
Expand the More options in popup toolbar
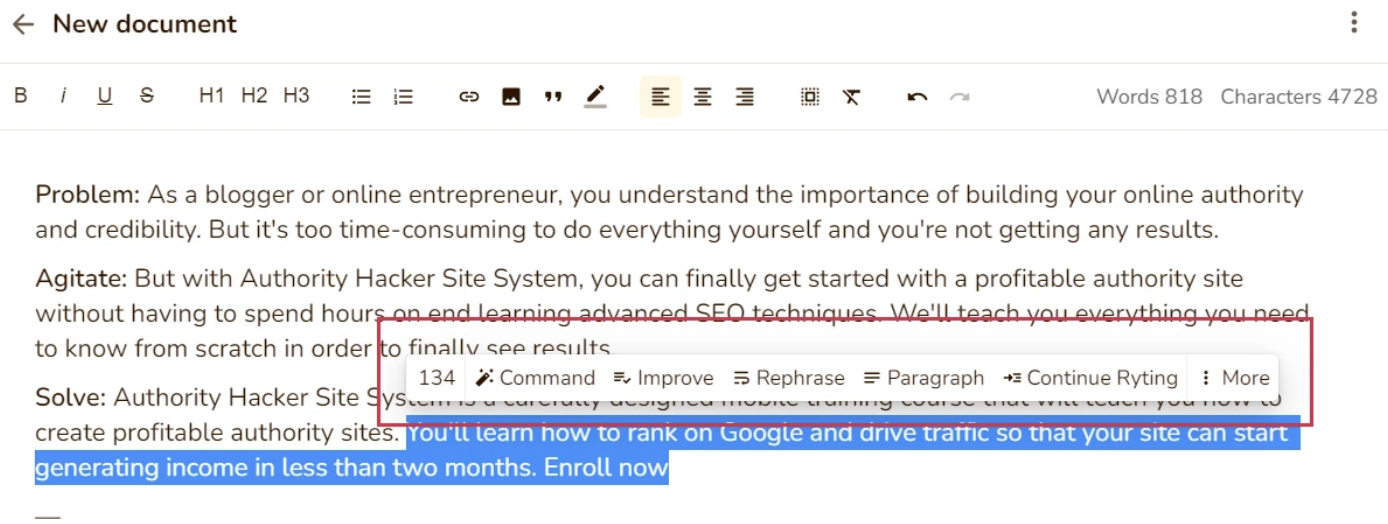point(1236,378)
